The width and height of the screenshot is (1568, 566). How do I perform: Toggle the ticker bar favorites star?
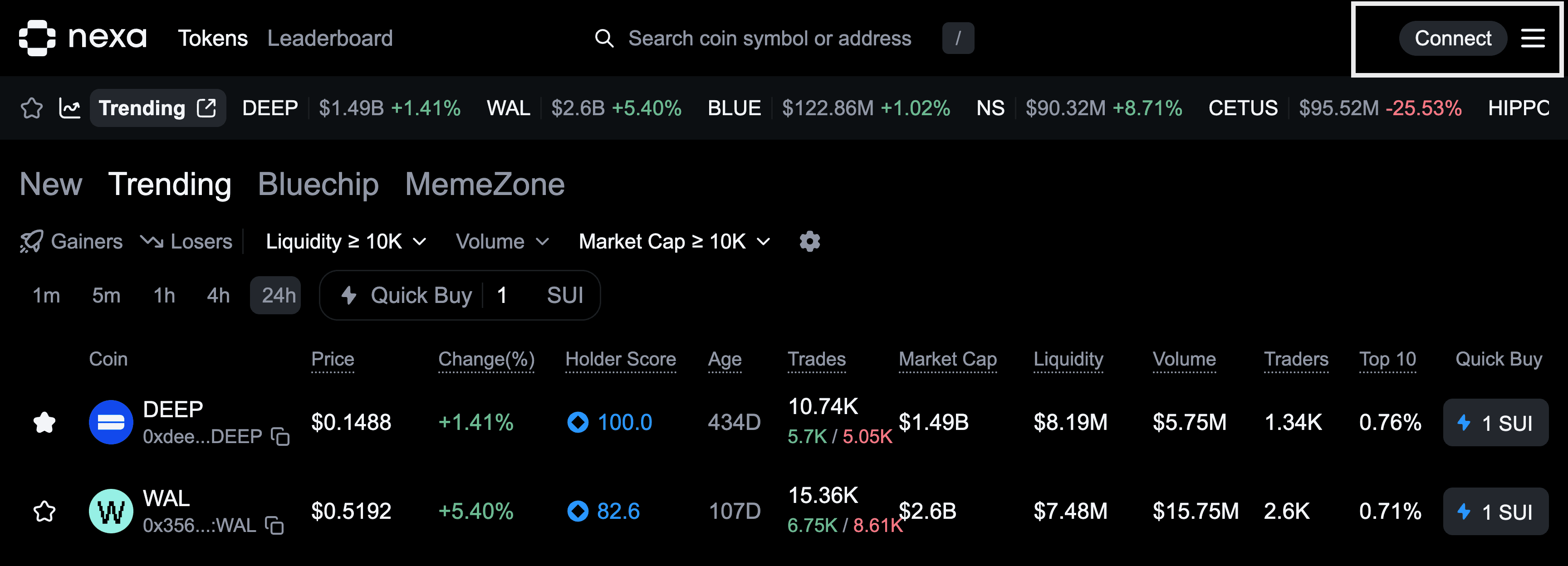click(32, 108)
